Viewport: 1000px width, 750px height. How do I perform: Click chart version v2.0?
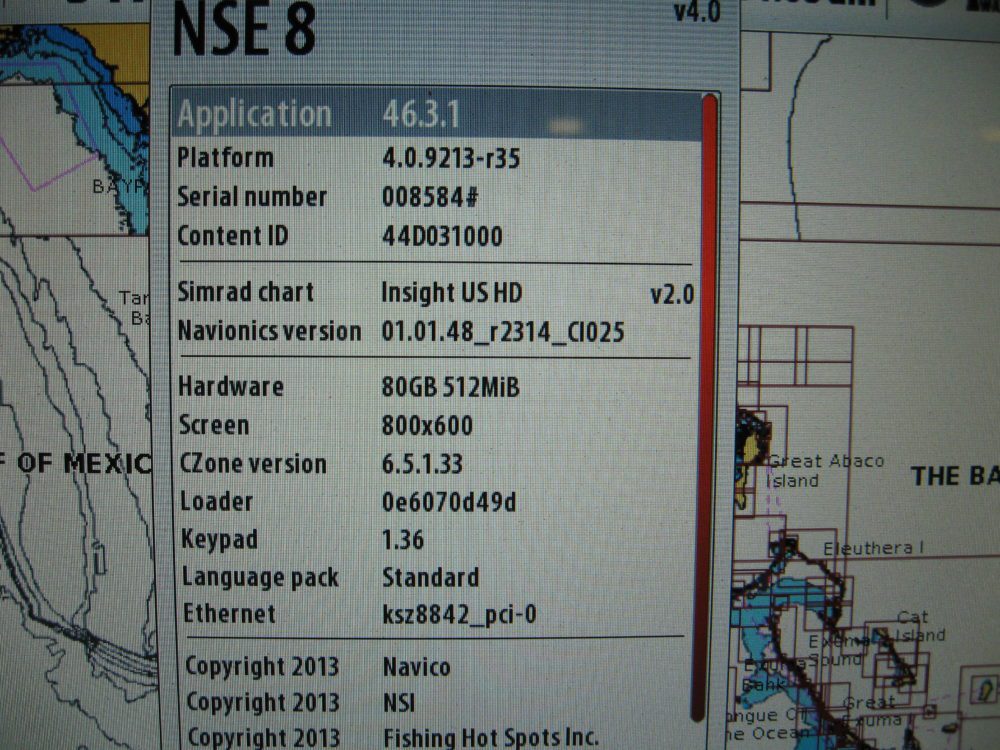672,295
